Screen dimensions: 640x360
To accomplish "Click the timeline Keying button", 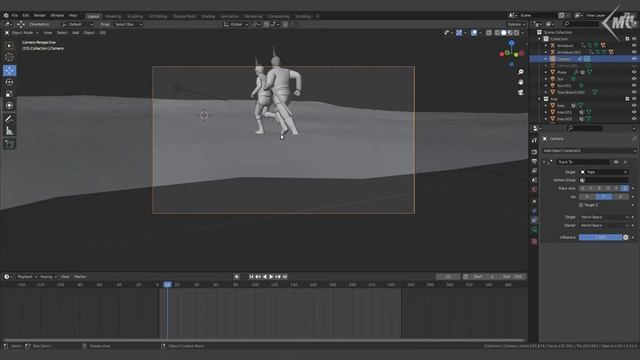I will (48, 277).
